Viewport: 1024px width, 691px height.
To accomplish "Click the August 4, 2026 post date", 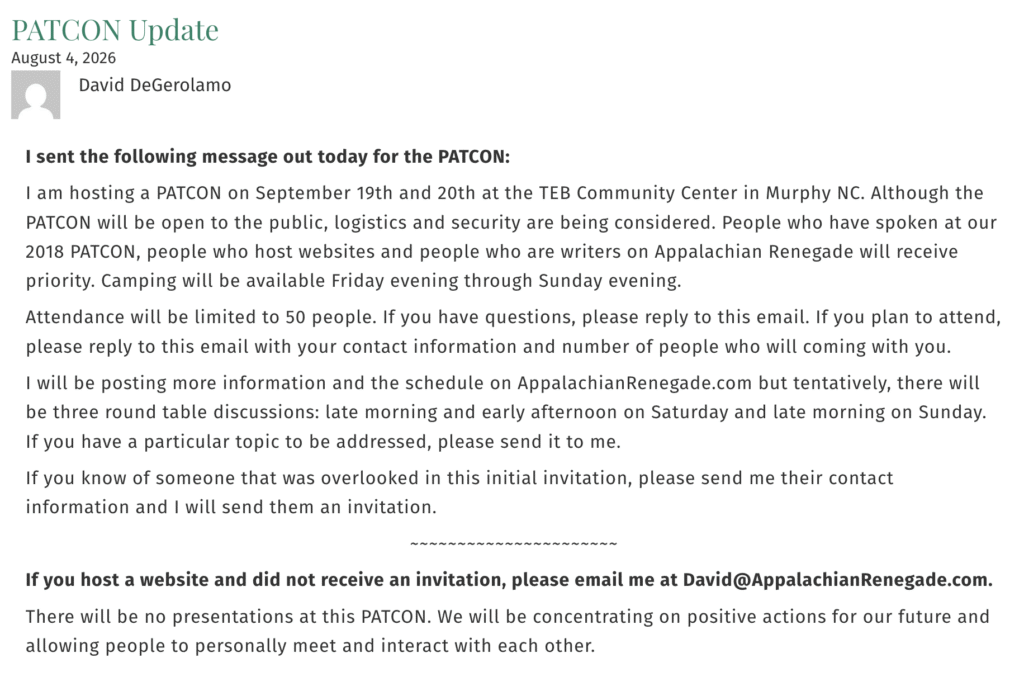I will [63, 58].
